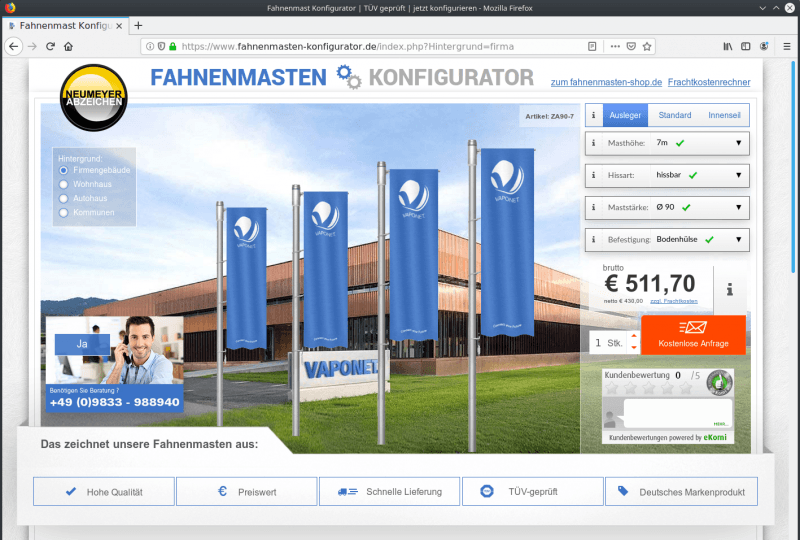800x540 pixels.
Task: Go back with the browser back arrow
Action: (14, 46)
